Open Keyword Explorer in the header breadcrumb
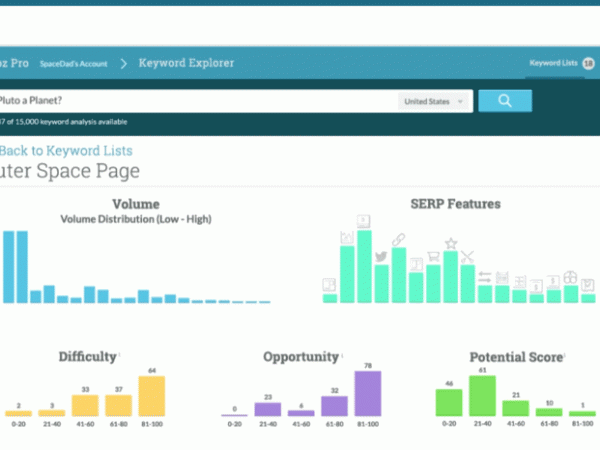The height and width of the screenshot is (450, 600). click(x=186, y=64)
